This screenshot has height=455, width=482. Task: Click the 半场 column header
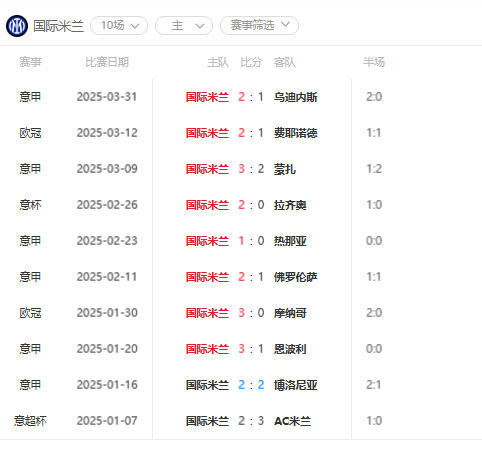[374, 62]
